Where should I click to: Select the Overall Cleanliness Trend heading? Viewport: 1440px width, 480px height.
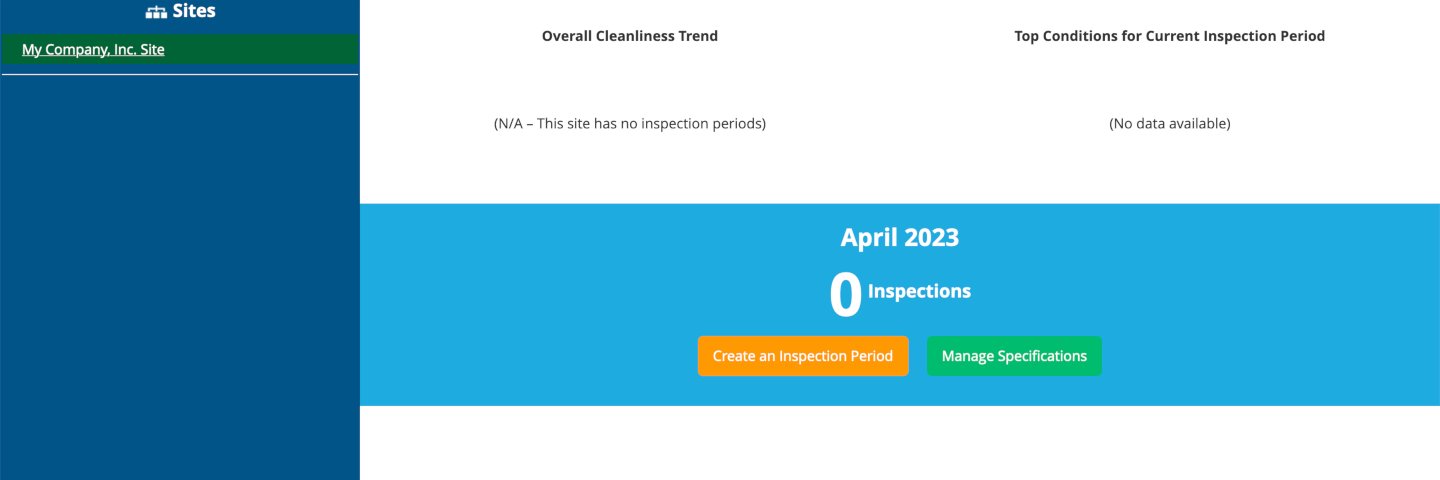pos(630,36)
